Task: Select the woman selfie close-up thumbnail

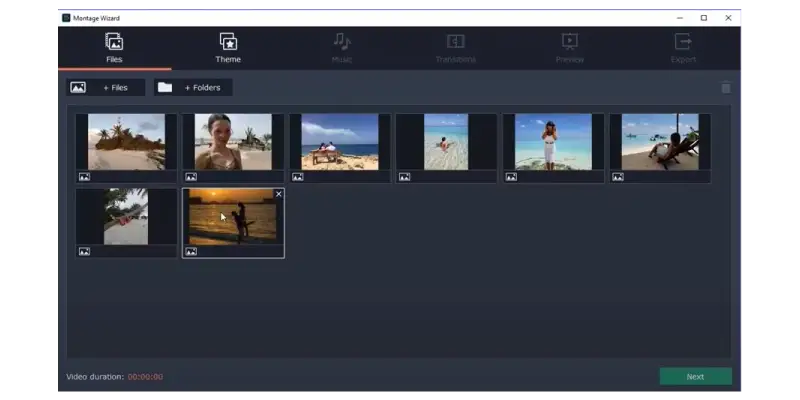Action: pyautogui.click(x=233, y=141)
